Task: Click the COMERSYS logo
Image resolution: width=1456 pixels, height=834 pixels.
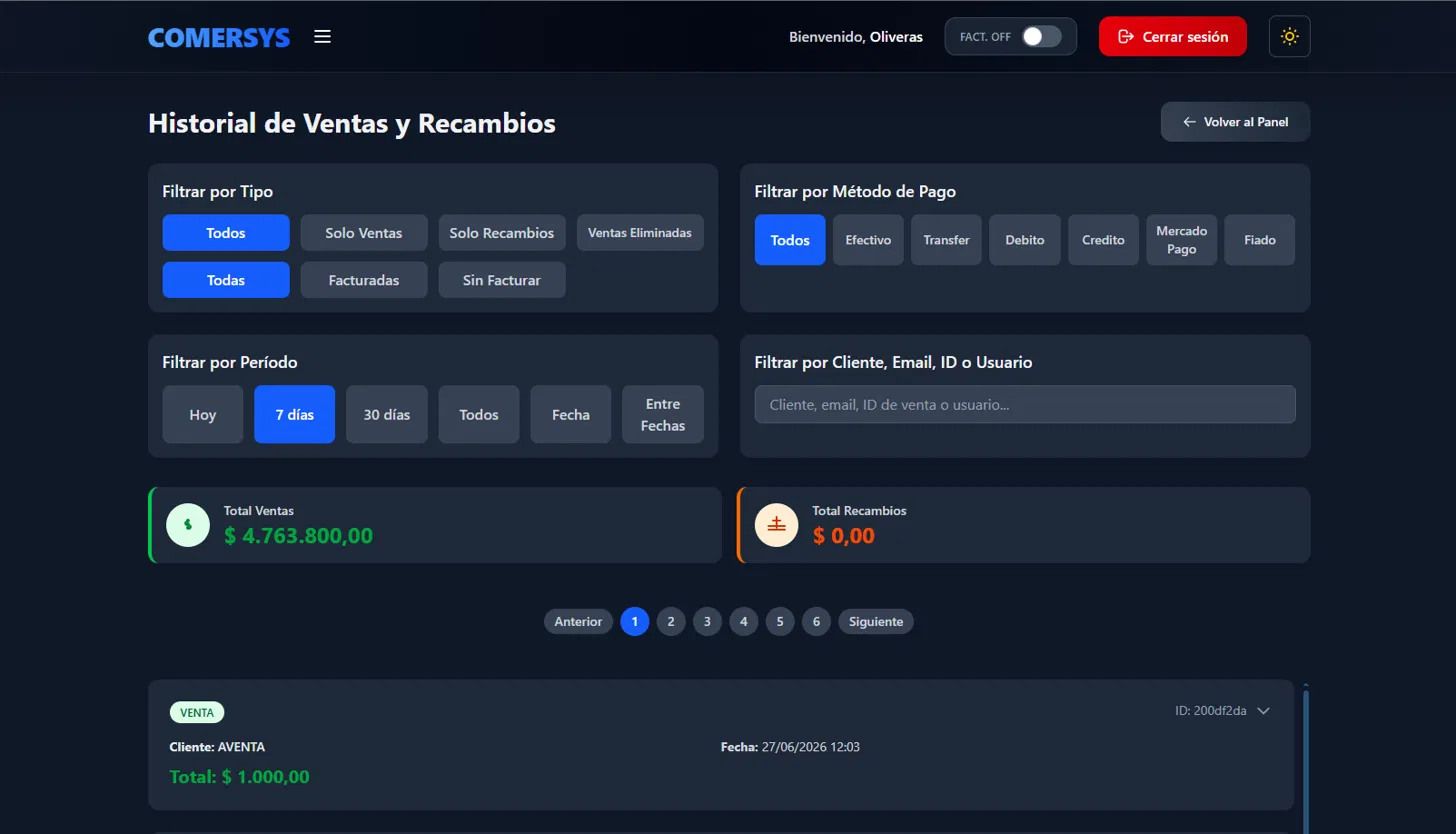Action: coord(219,38)
